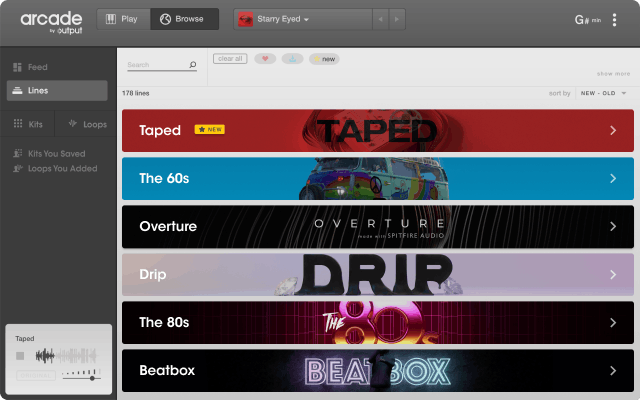Click the Feed layout icon
640x400 pixels.
[17, 67]
